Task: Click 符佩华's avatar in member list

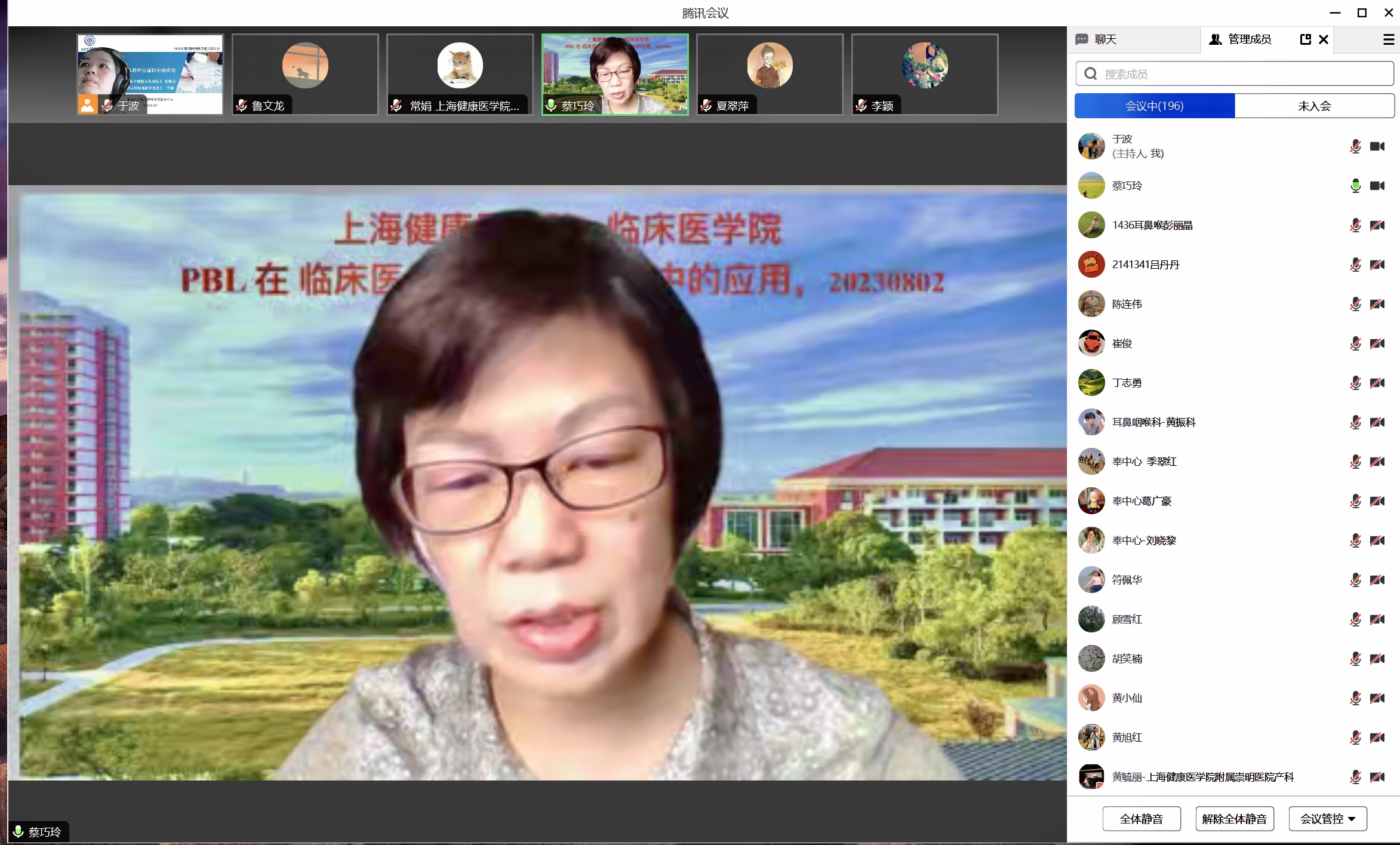Action: point(1091,580)
